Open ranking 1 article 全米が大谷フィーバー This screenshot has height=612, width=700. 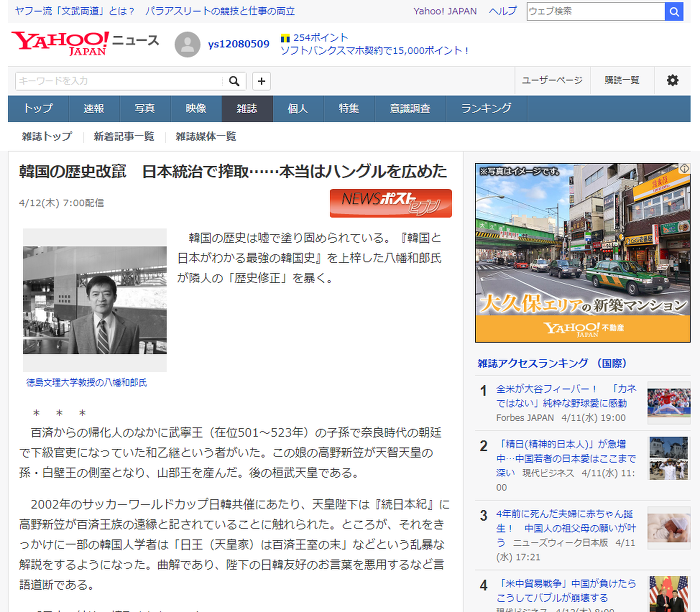point(566,396)
